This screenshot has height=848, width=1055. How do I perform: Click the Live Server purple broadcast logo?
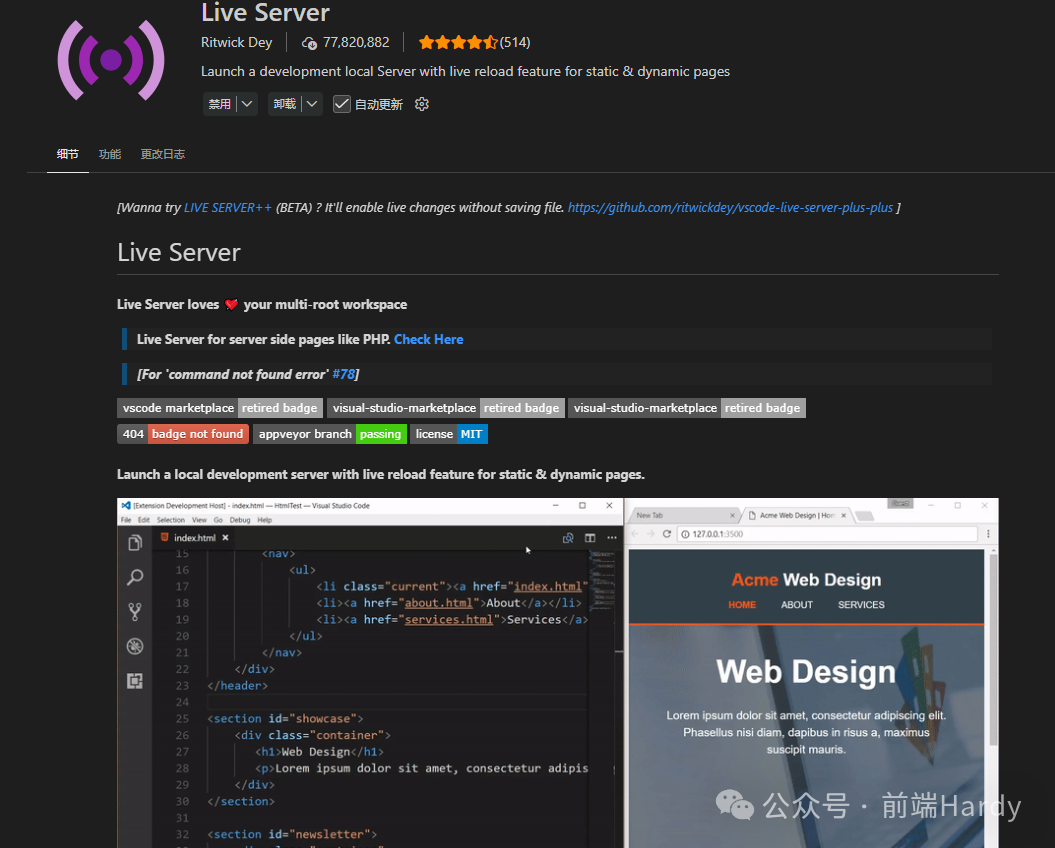click(111, 60)
